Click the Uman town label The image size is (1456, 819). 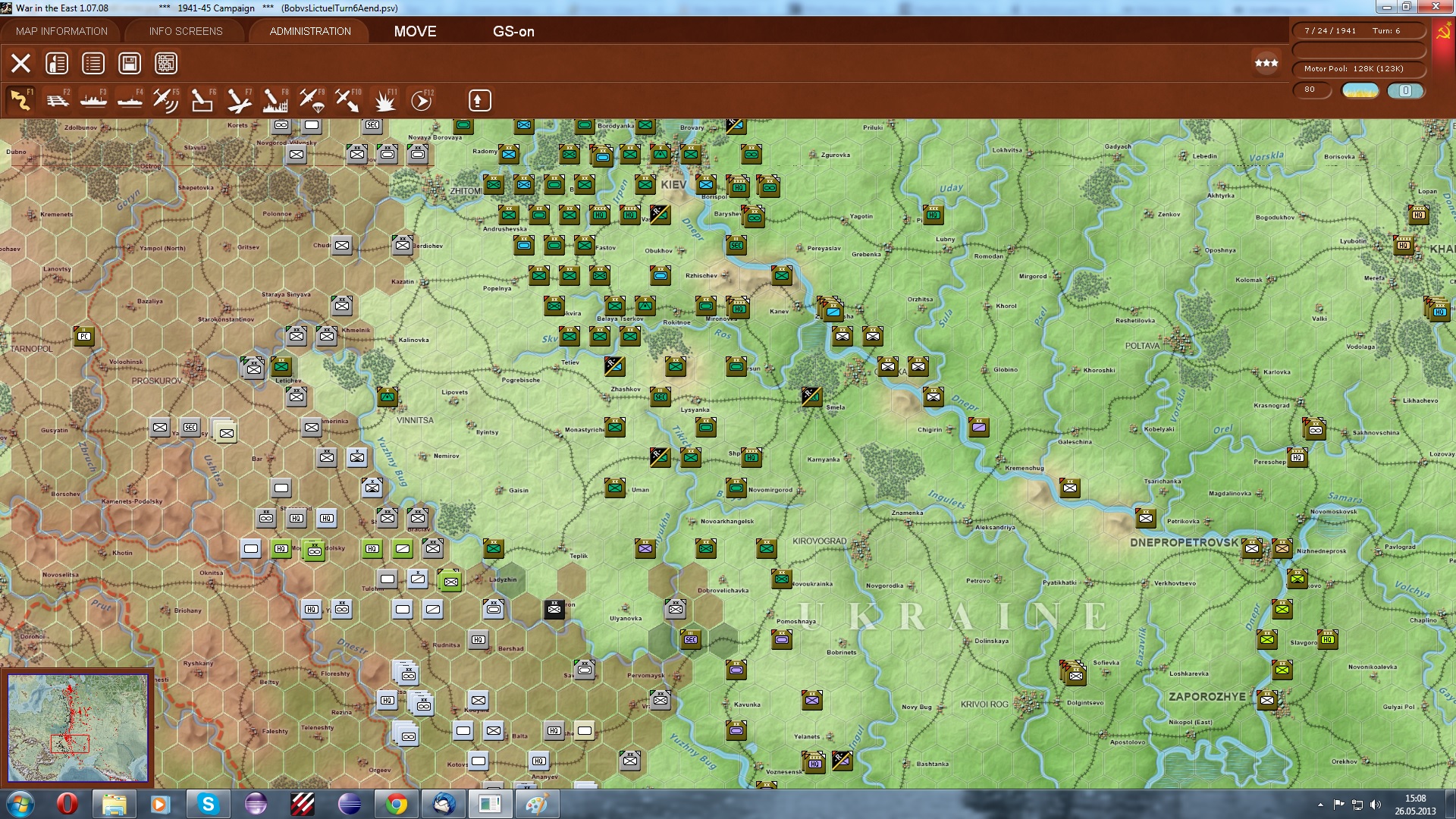click(641, 490)
